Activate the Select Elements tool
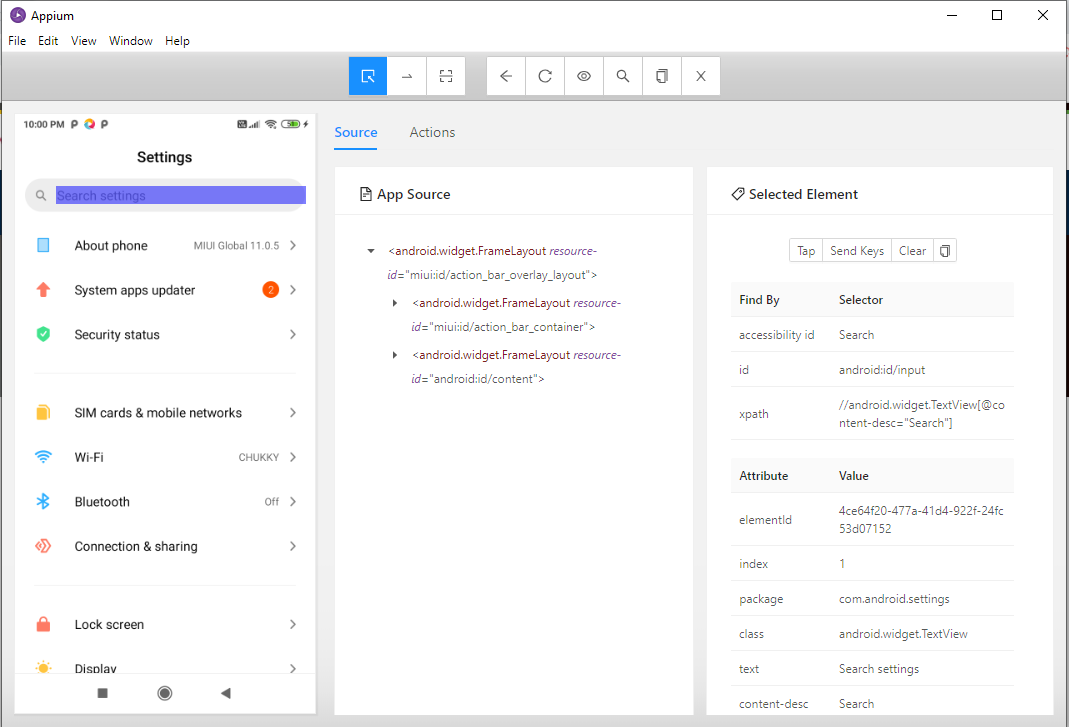Image resolution: width=1069 pixels, height=727 pixels. tap(368, 76)
